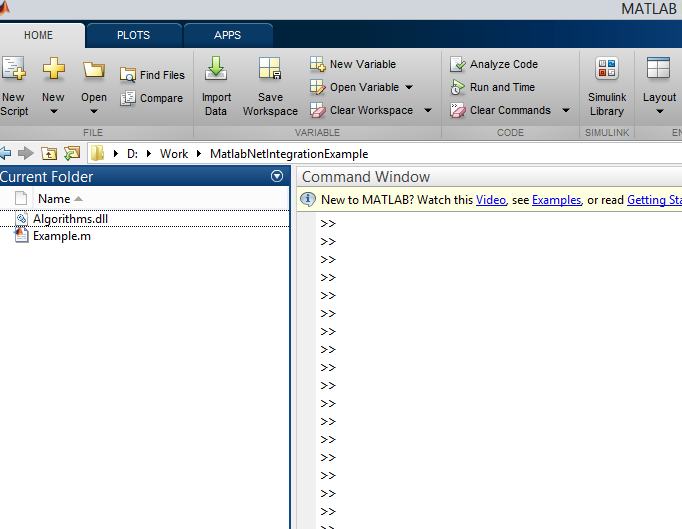Open the Getting Started link
The width and height of the screenshot is (682, 529).
click(654, 200)
